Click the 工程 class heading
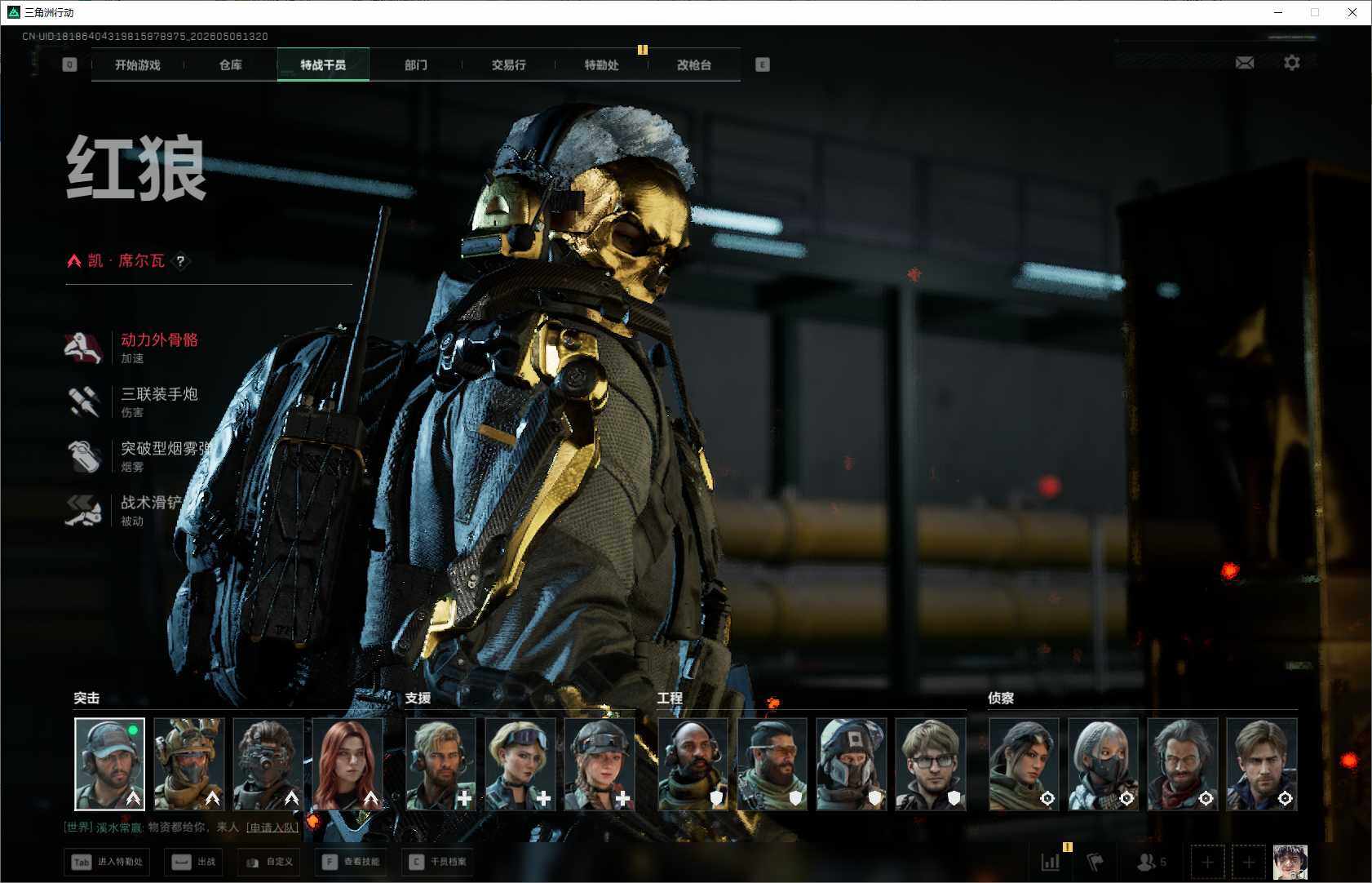 [670, 698]
